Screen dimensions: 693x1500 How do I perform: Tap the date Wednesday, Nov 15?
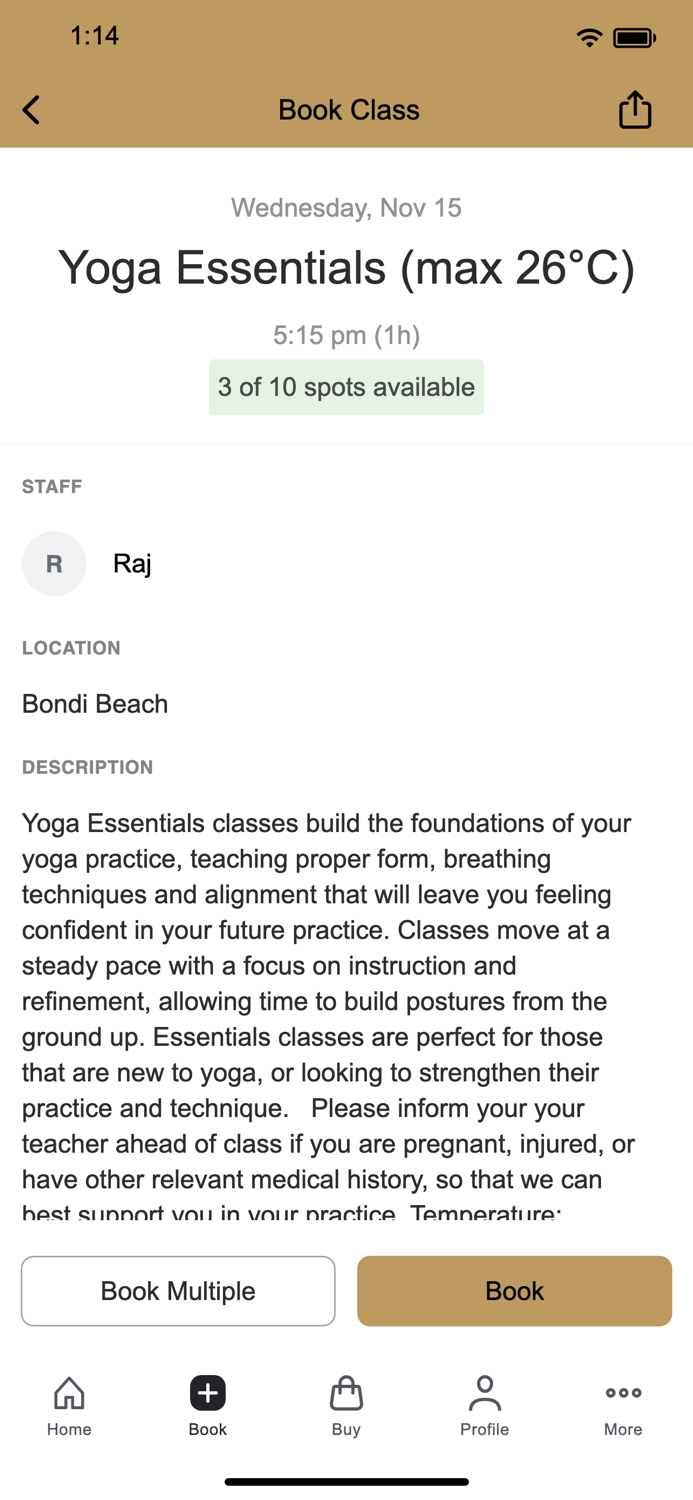coord(346,208)
